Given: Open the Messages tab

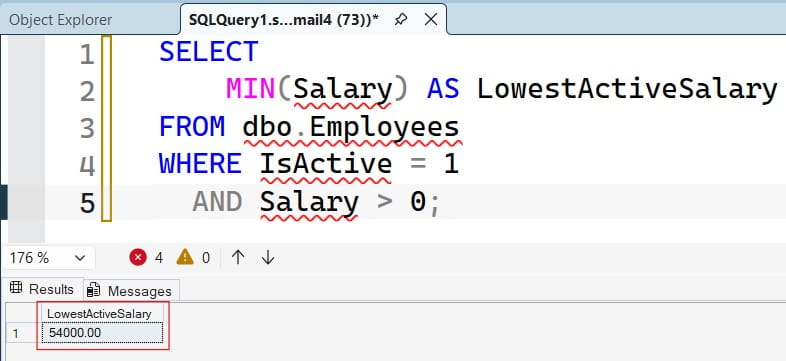Looking at the screenshot, I should pyautogui.click(x=131, y=291).
